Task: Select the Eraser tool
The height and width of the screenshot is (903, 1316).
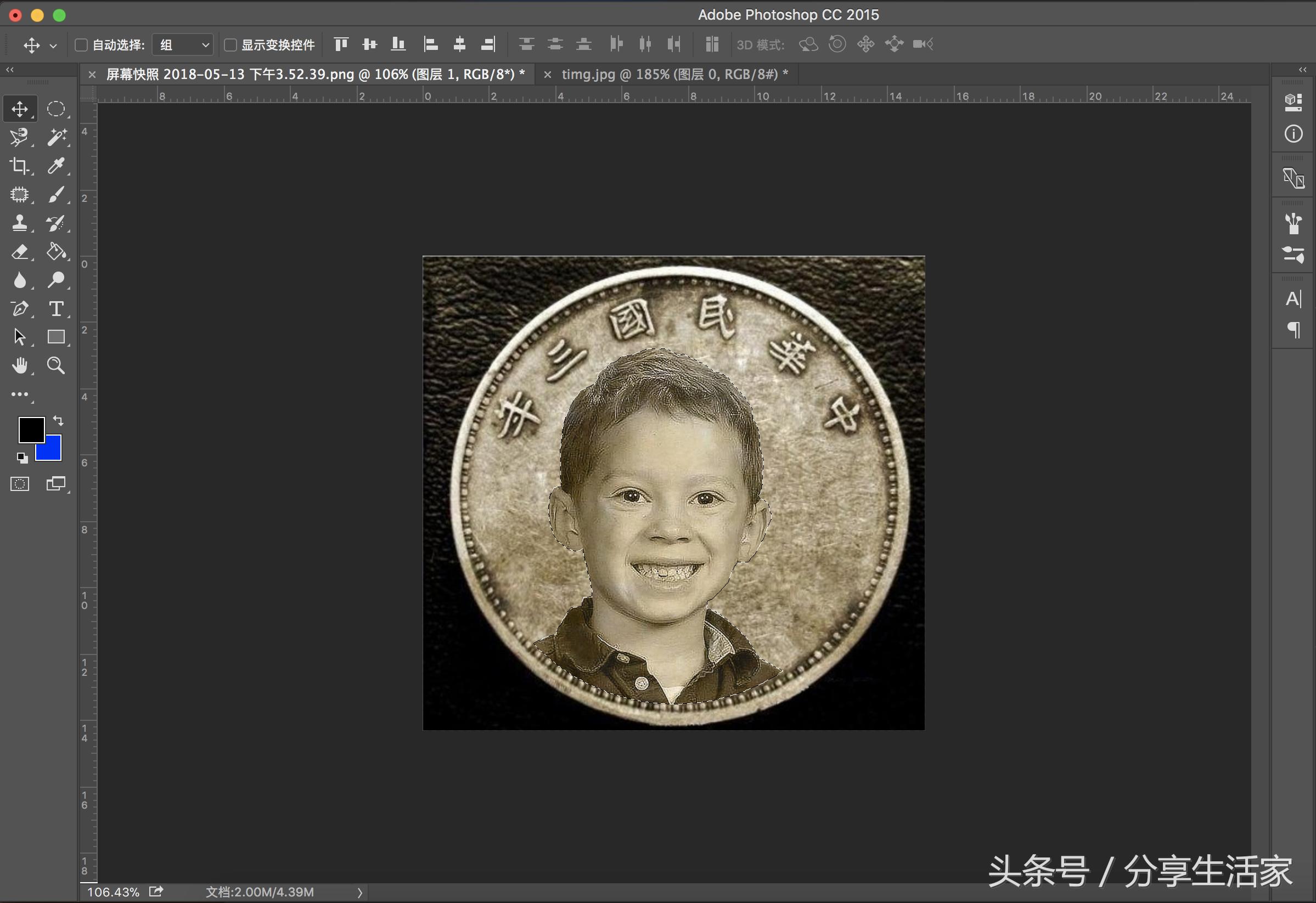Action: (x=20, y=251)
